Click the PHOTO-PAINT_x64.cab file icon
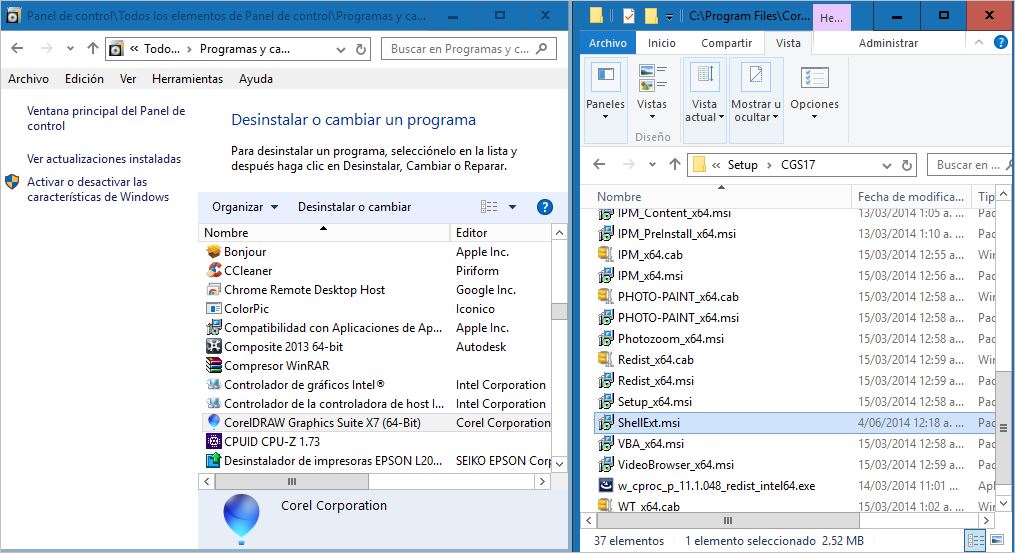The image size is (1015, 553). [x=605, y=297]
